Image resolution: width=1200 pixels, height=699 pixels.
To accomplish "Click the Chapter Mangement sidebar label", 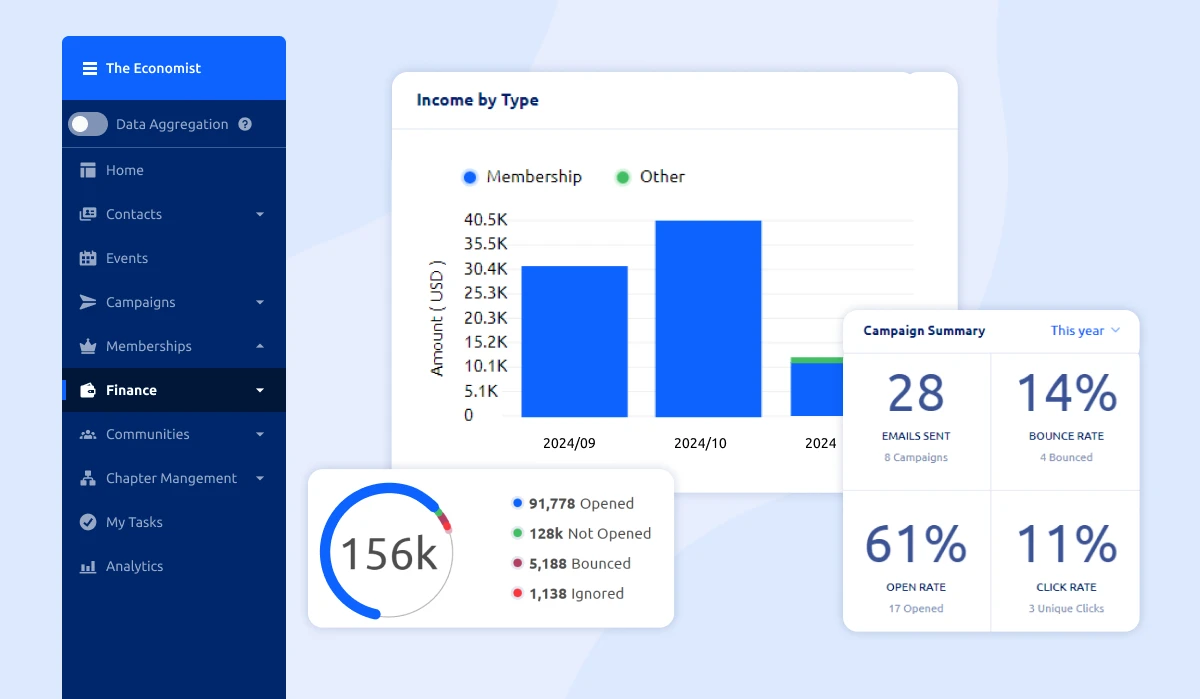I will click(x=171, y=478).
